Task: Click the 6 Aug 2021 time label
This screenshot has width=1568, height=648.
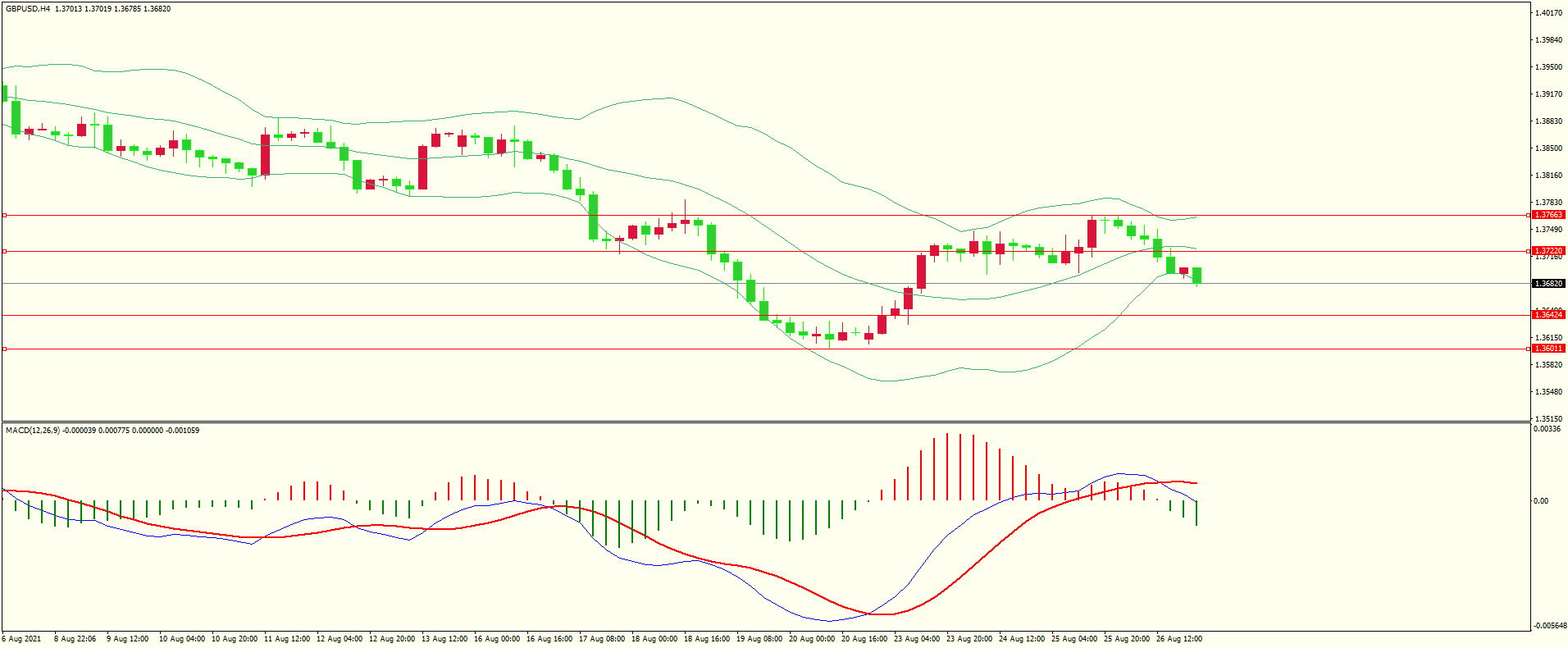Action: 21,639
